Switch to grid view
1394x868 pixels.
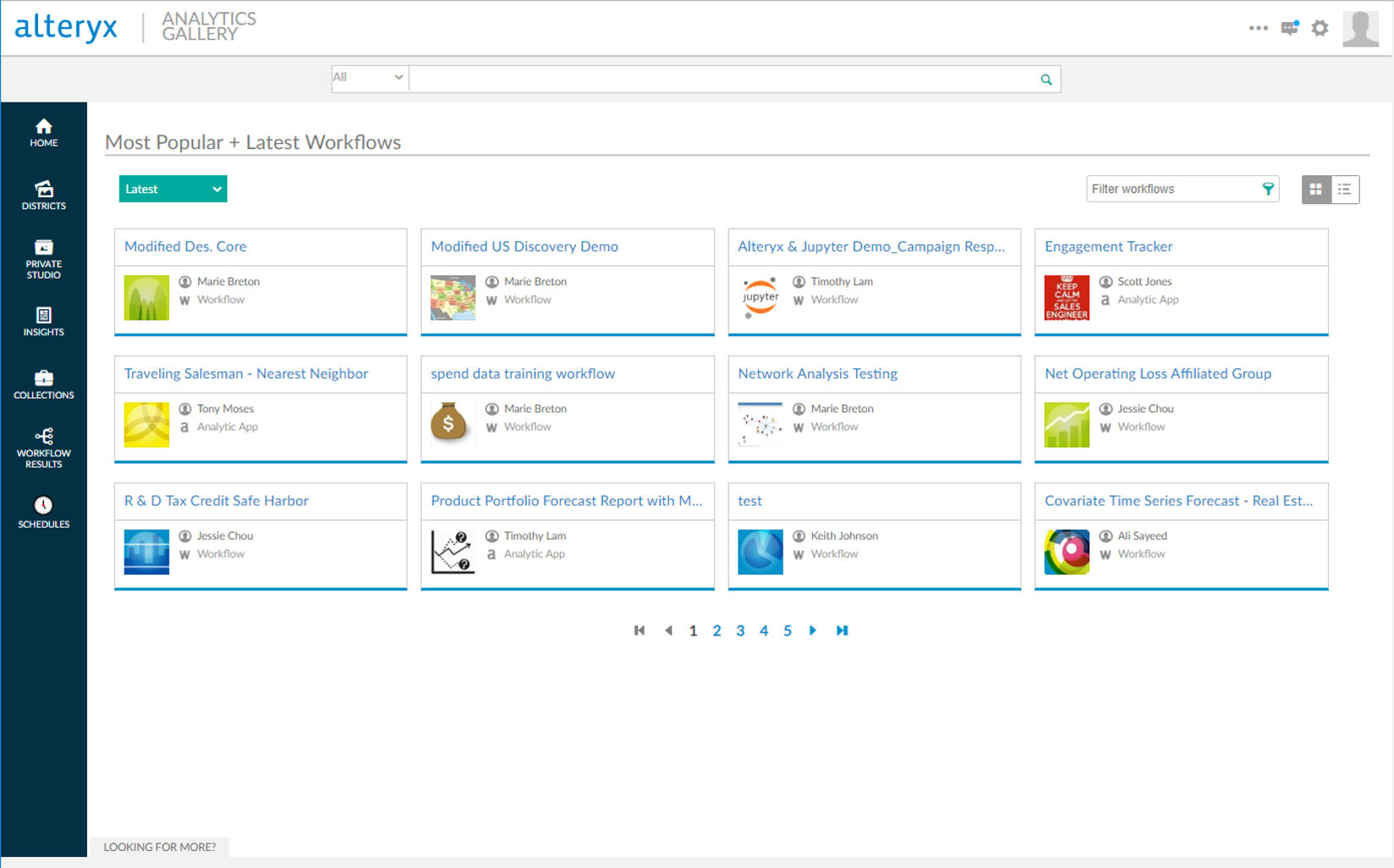[1315, 190]
